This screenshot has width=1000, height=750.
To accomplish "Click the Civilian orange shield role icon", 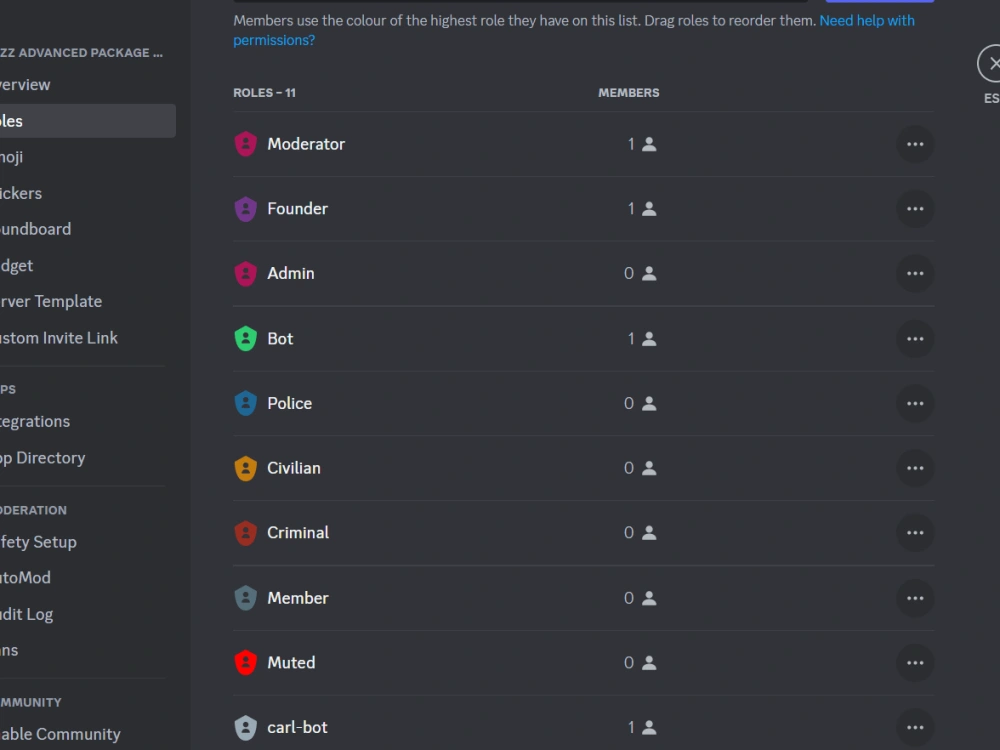I will [245, 468].
